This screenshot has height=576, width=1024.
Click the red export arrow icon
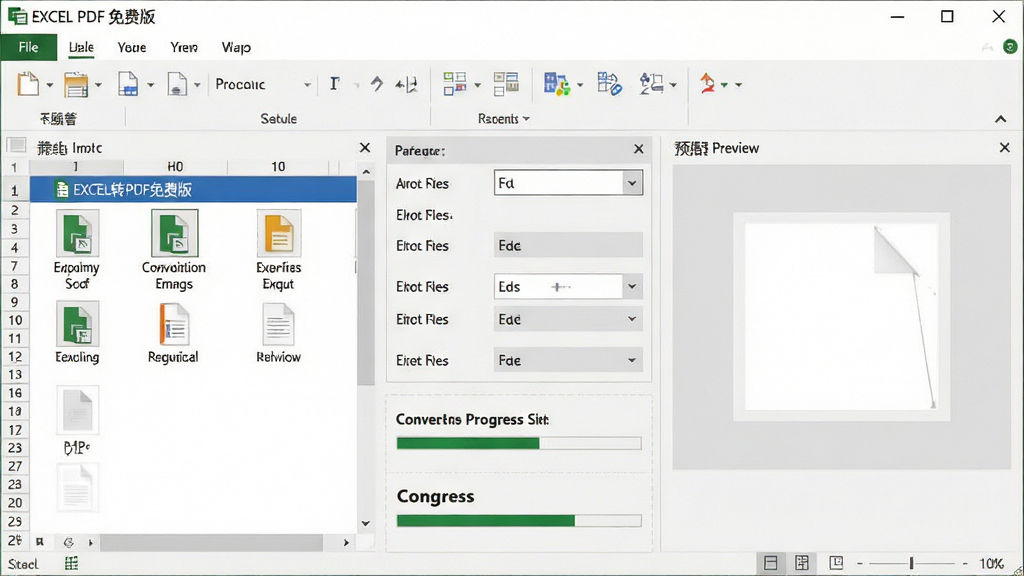pyautogui.click(x=707, y=84)
